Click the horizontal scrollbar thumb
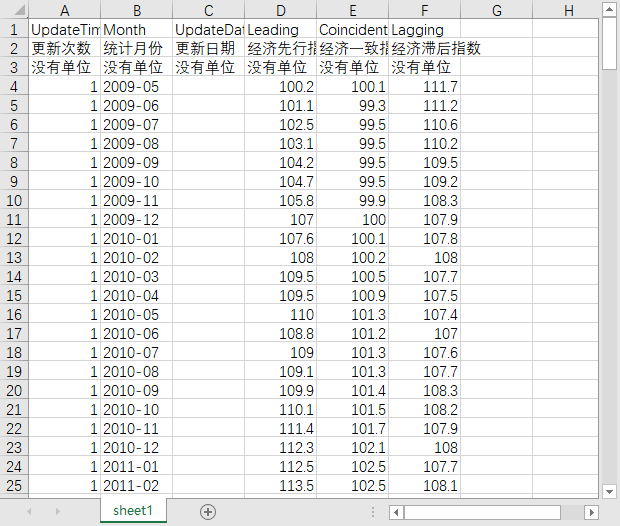620x526 pixels. (x=482, y=513)
